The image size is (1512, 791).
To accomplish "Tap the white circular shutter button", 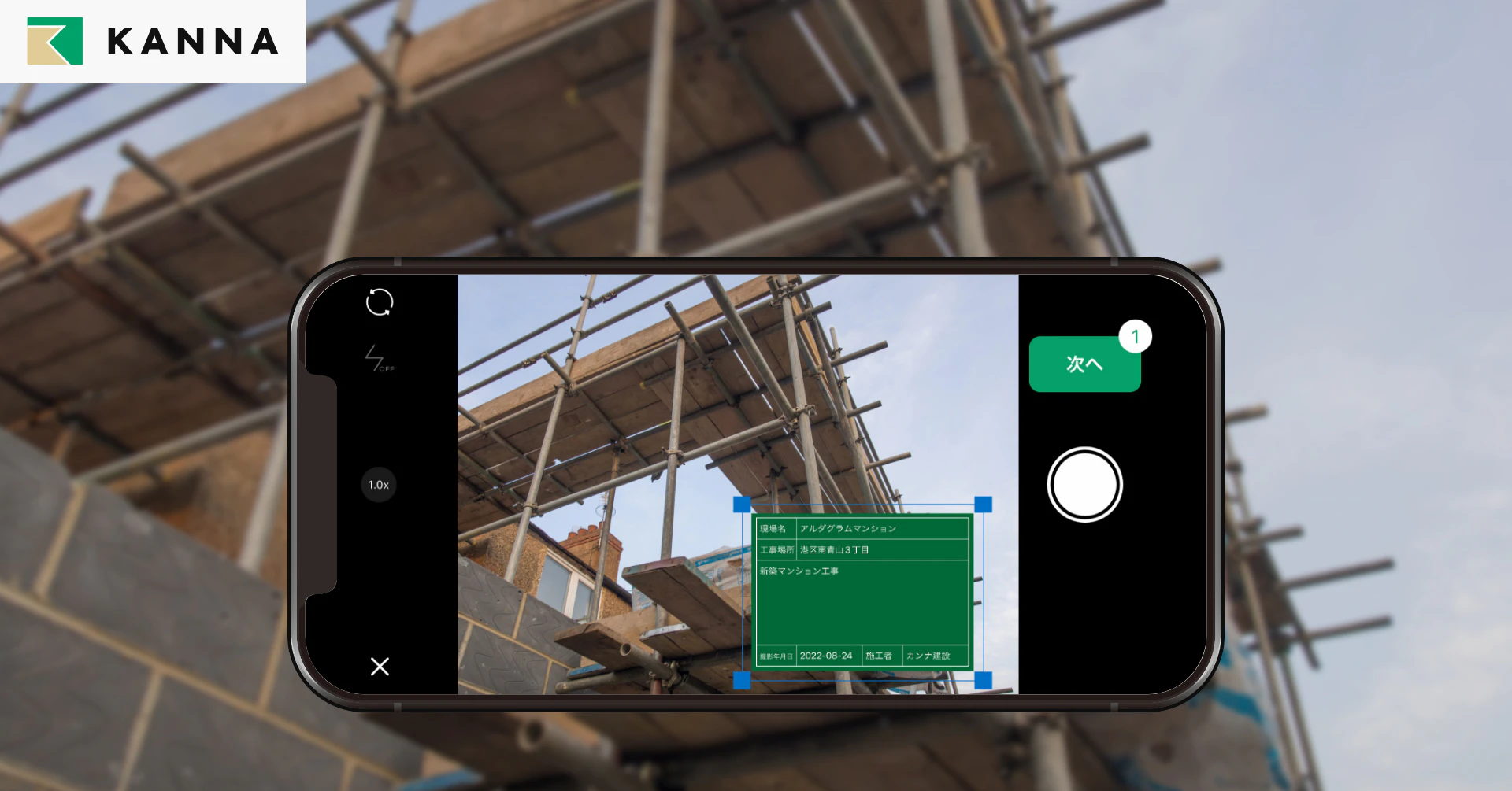I will (x=1084, y=485).
